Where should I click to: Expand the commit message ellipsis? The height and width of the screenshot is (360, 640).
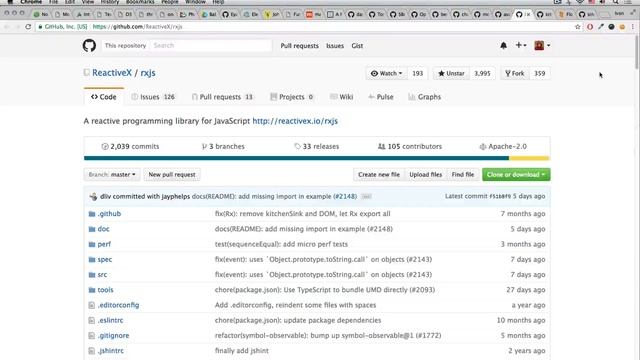[367, 197]
